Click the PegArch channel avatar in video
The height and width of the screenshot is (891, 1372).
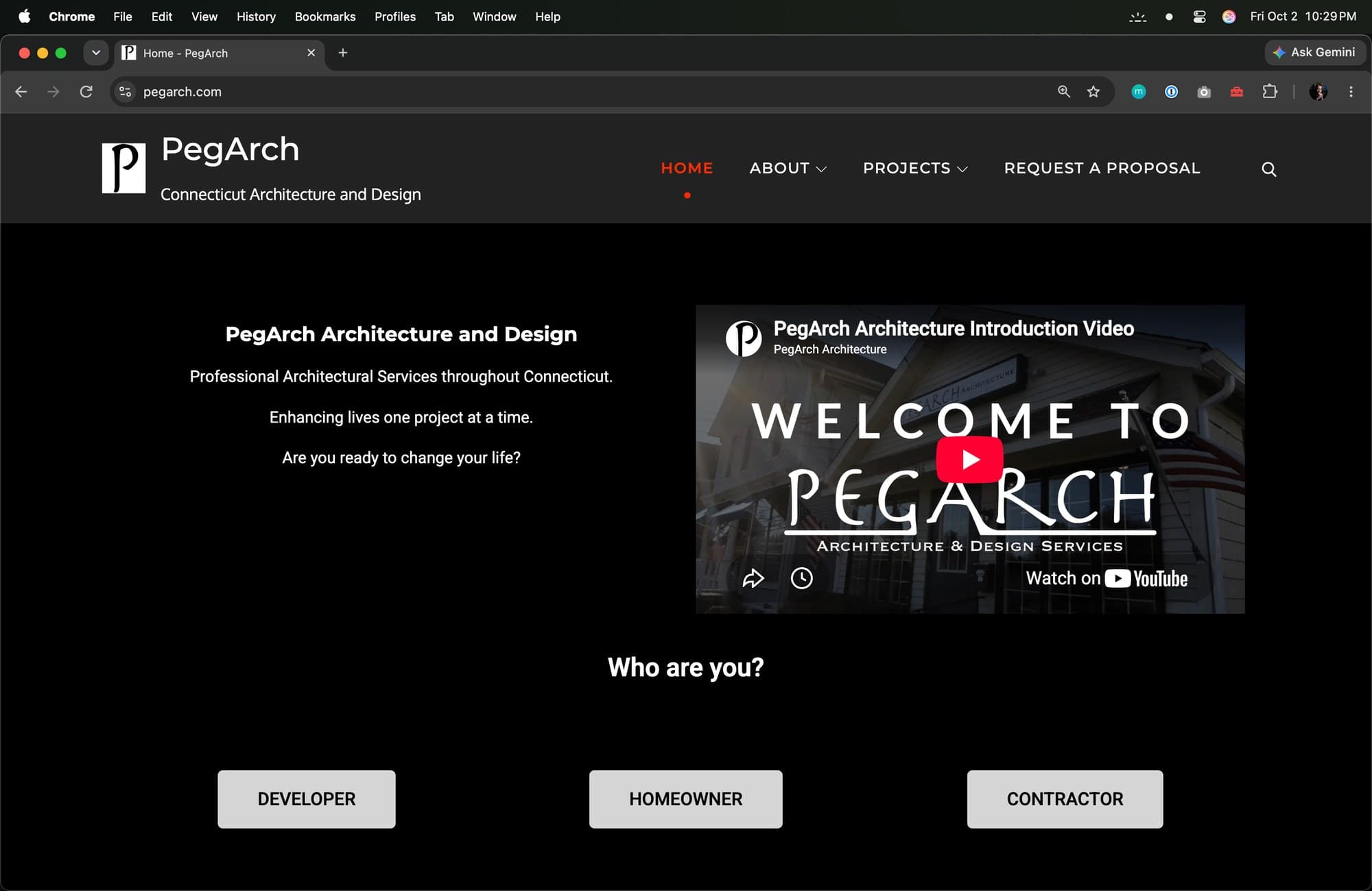tap(744, 338)
